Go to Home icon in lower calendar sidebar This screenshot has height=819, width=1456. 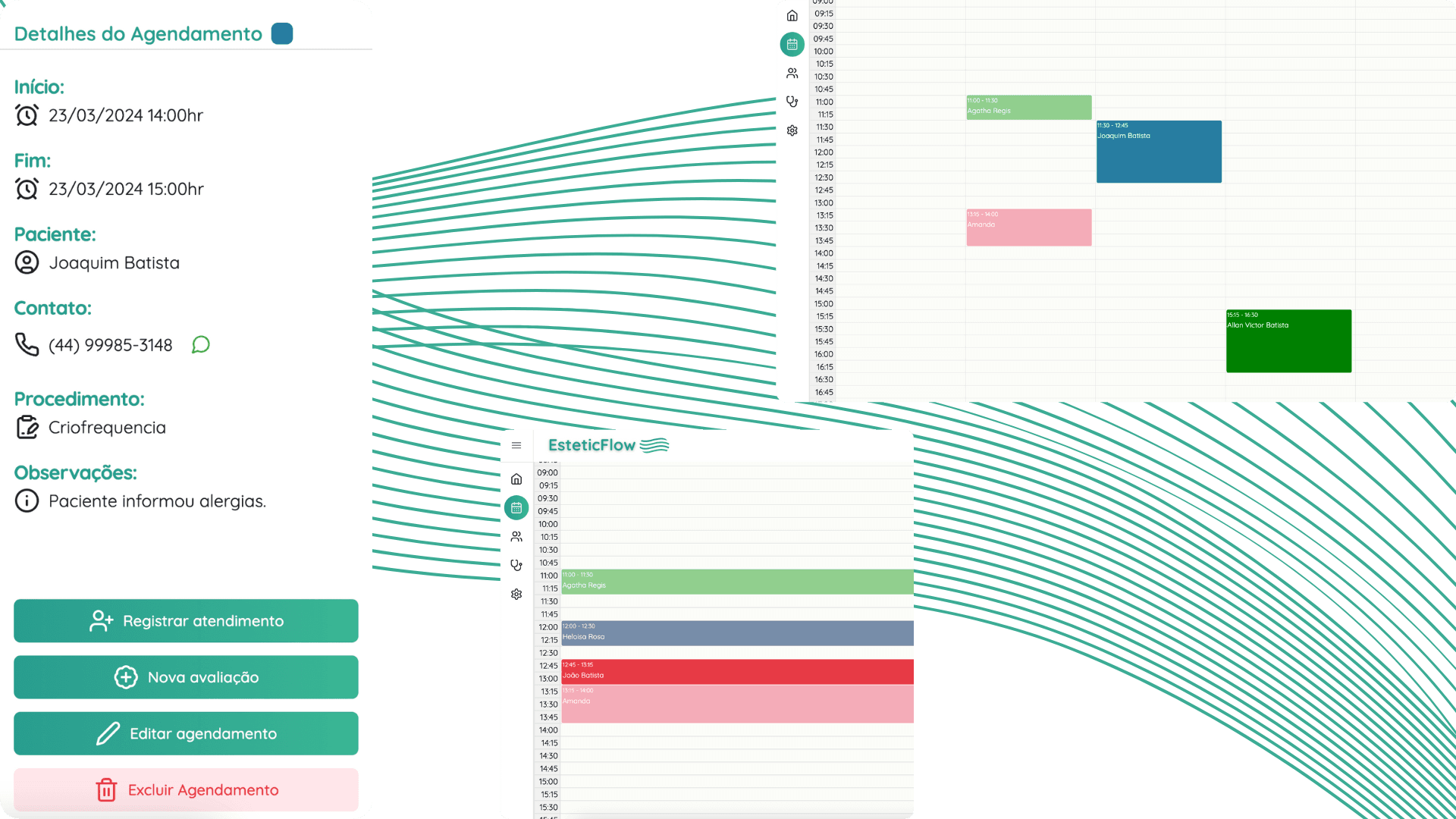[516, 479]
